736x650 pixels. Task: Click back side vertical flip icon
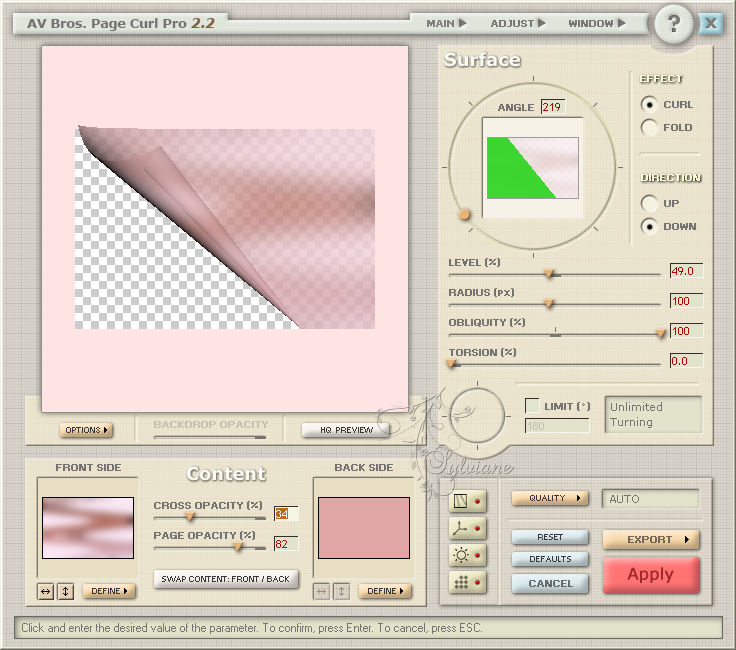click(342, 591)
